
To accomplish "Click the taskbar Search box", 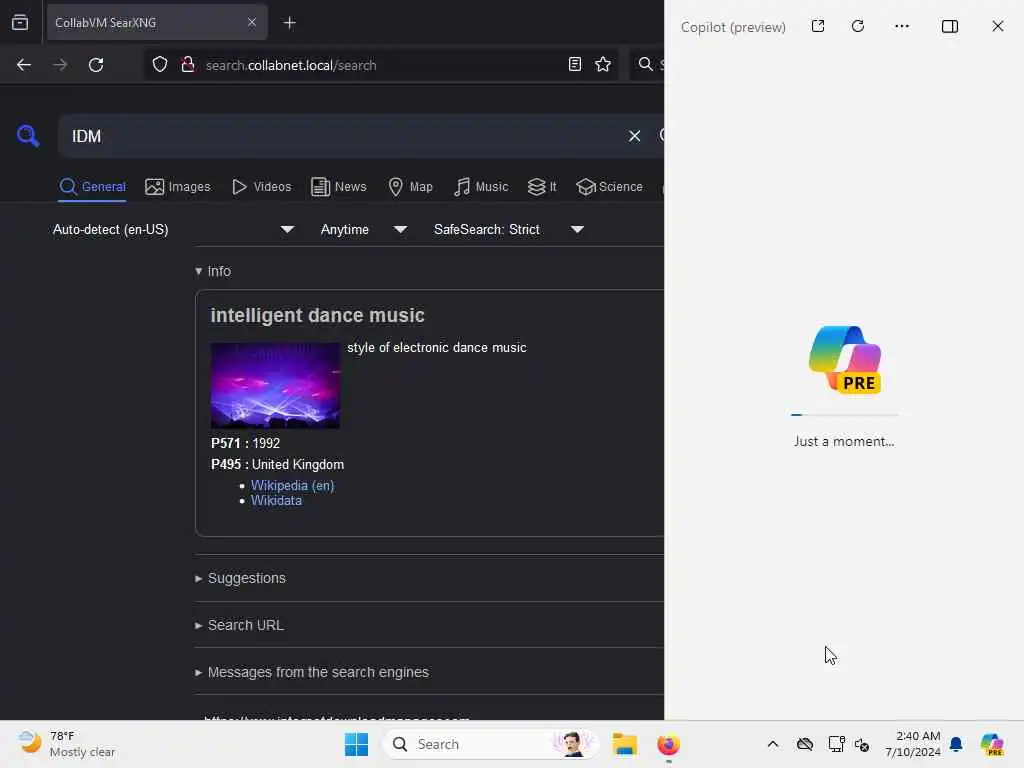I will pyautogui.click(x=490, y=744).
